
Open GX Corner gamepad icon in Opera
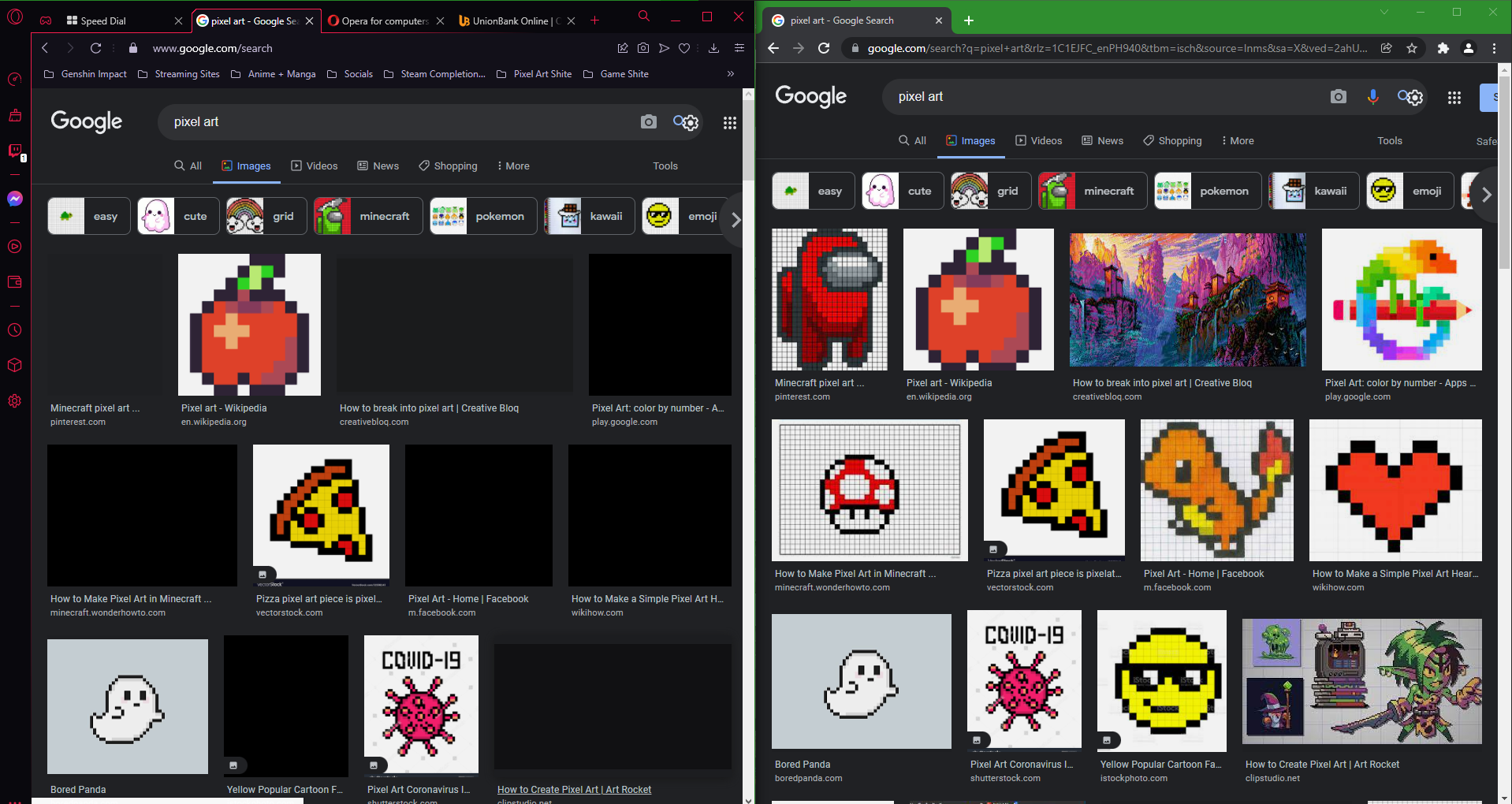tap(46, 20)
